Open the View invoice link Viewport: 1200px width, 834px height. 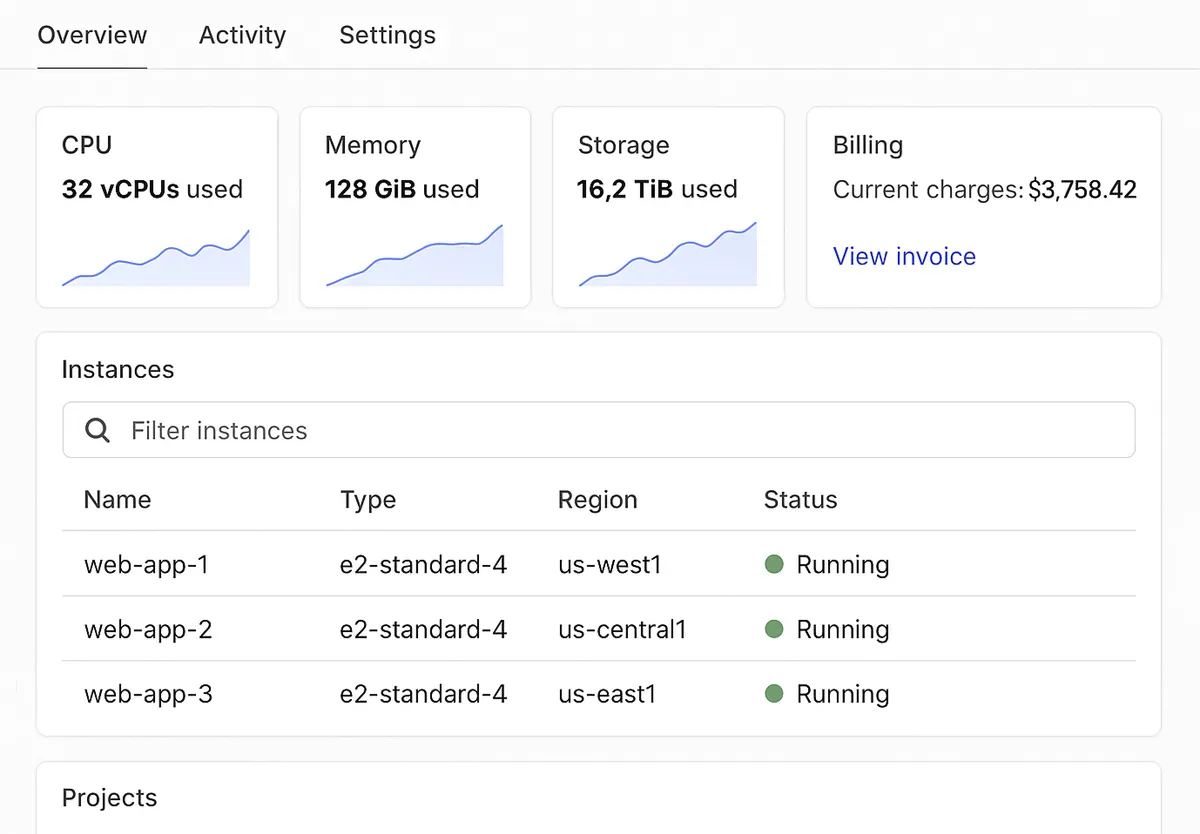click(904, 256)
